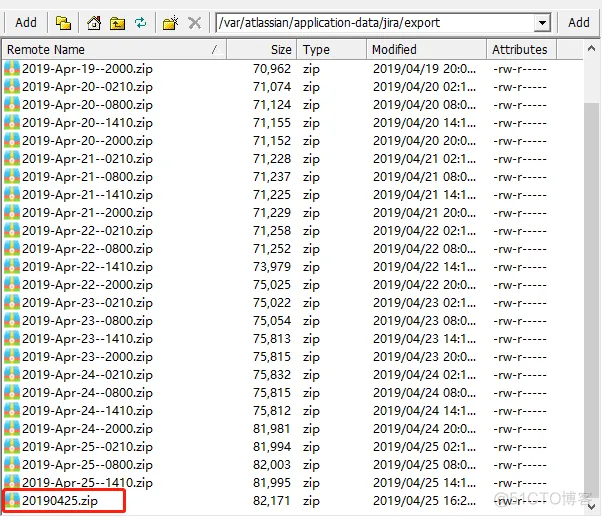This screenshot has height=517, width=602.
Task: Open the remote path dropdown arrow
Action: point(542,23)
